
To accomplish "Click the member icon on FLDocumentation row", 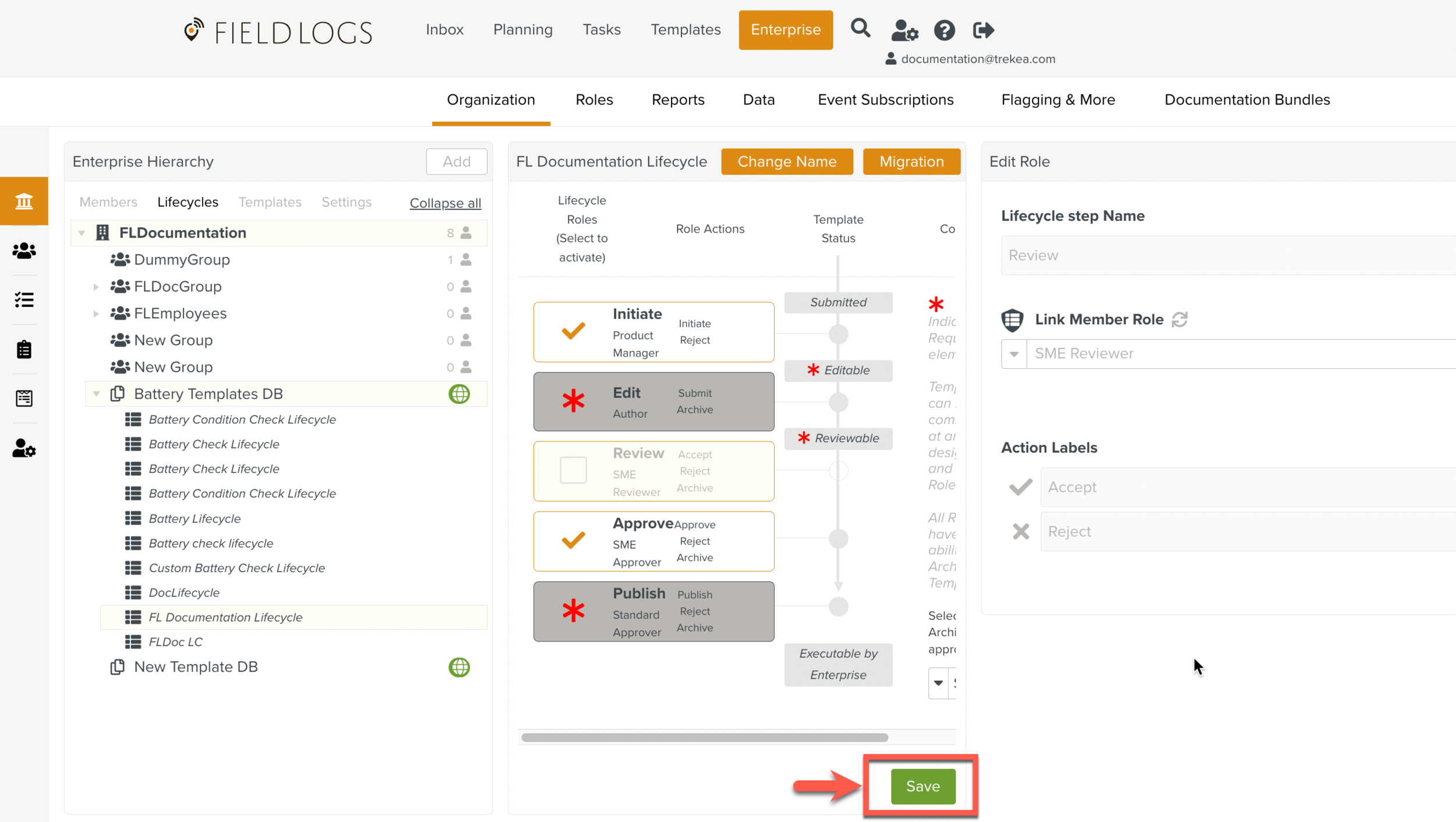I will tap(466, 233).
